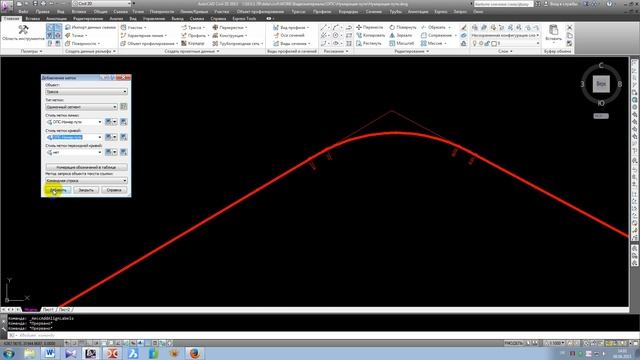Click the Windows Start button
The height and width of the screenshot is (360, 640).
(9, 353)
